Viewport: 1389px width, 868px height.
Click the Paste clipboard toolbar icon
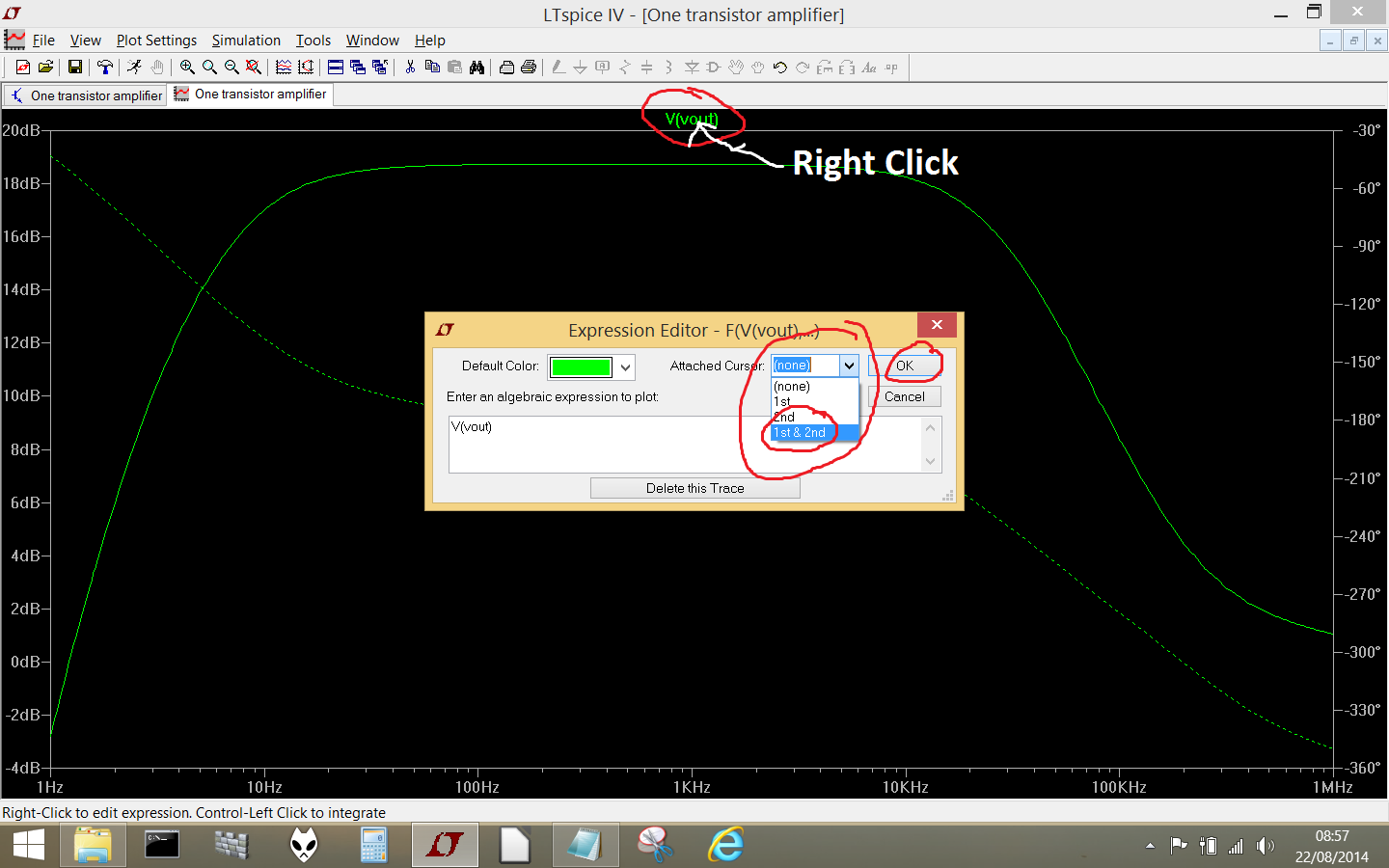pyautogui.click(x=454, y=68)
